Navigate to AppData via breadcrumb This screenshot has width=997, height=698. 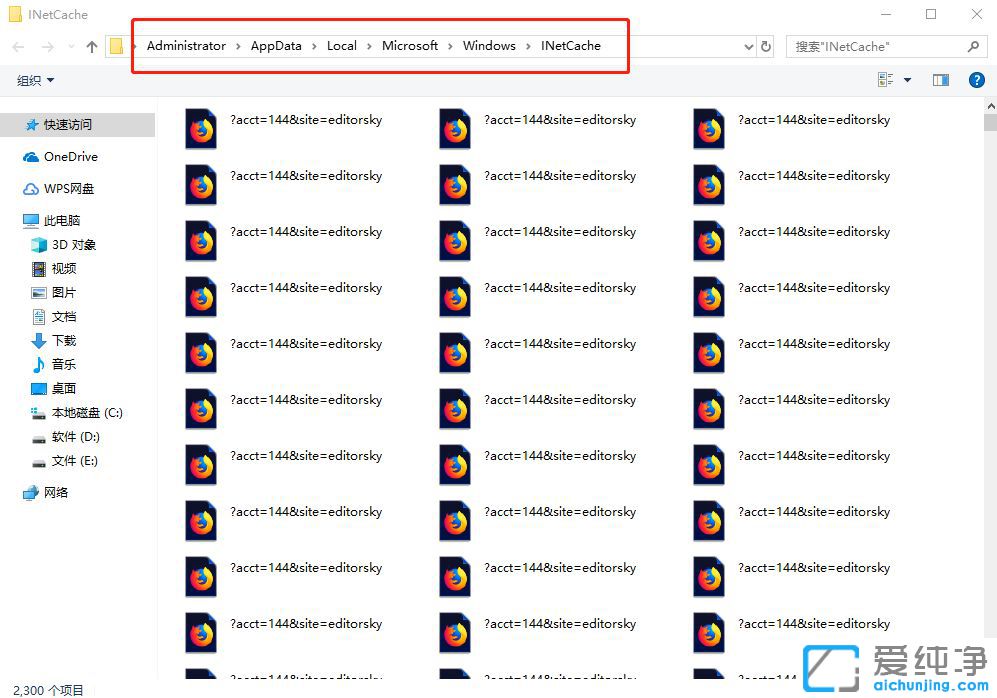(276, 45)
